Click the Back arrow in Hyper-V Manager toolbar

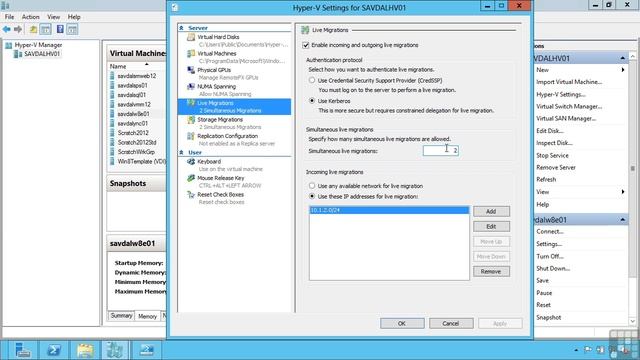point(7,29)
